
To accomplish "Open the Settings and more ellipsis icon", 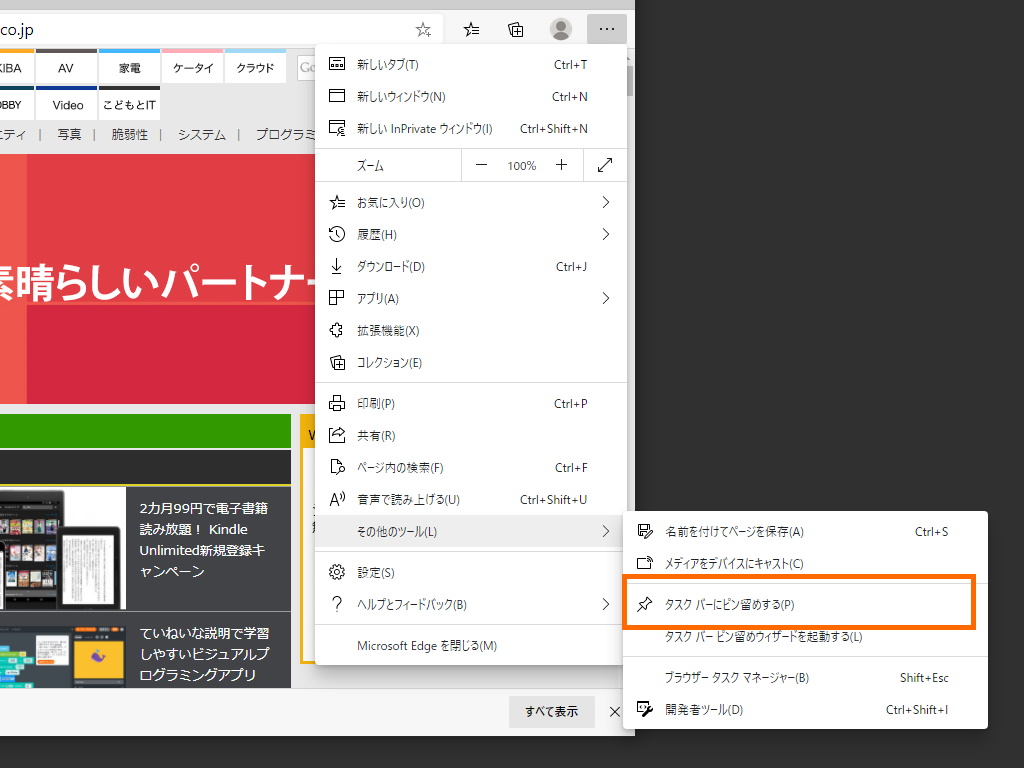I will [606, 29].
